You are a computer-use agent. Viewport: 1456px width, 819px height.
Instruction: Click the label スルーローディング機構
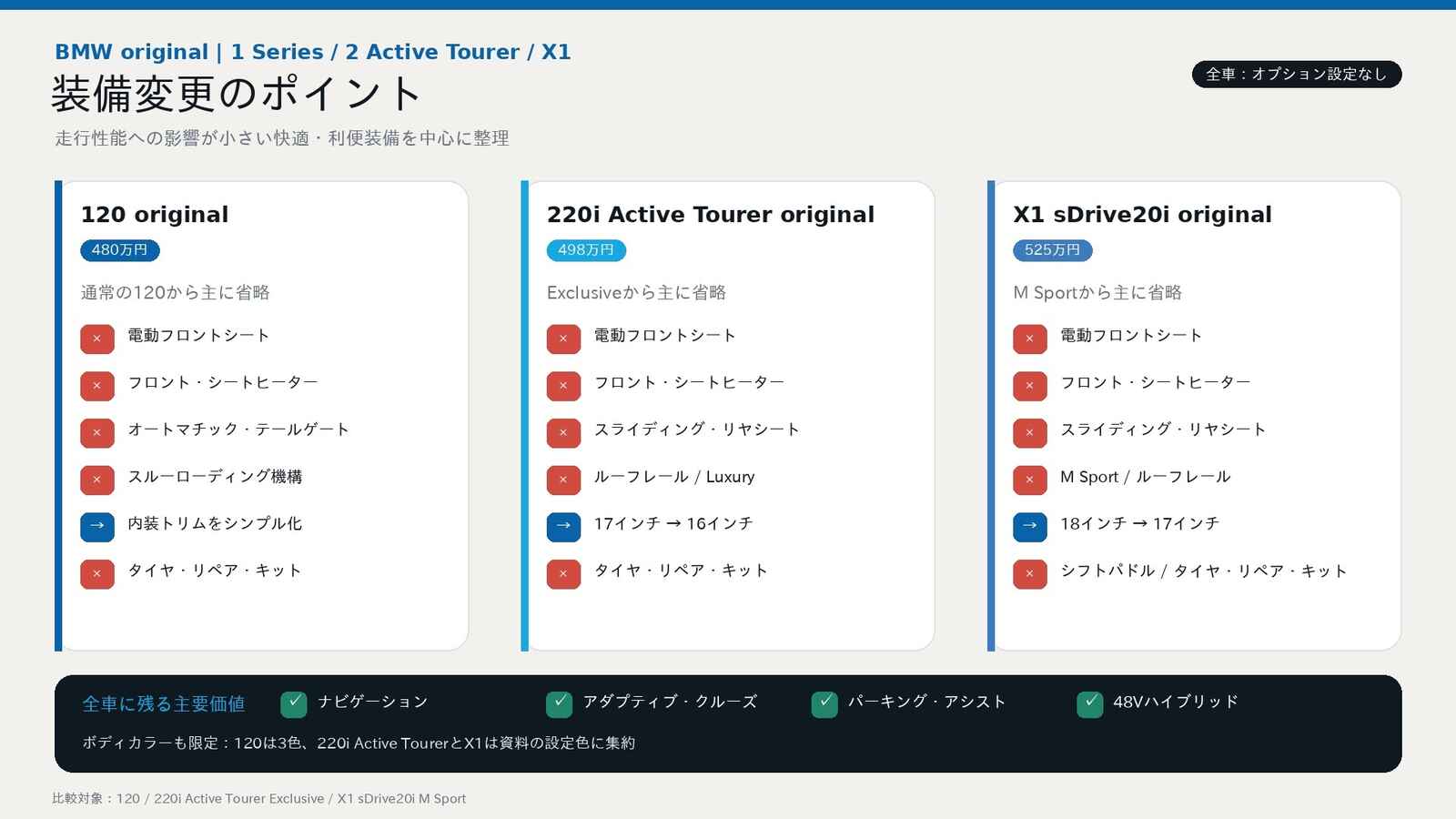215,477
